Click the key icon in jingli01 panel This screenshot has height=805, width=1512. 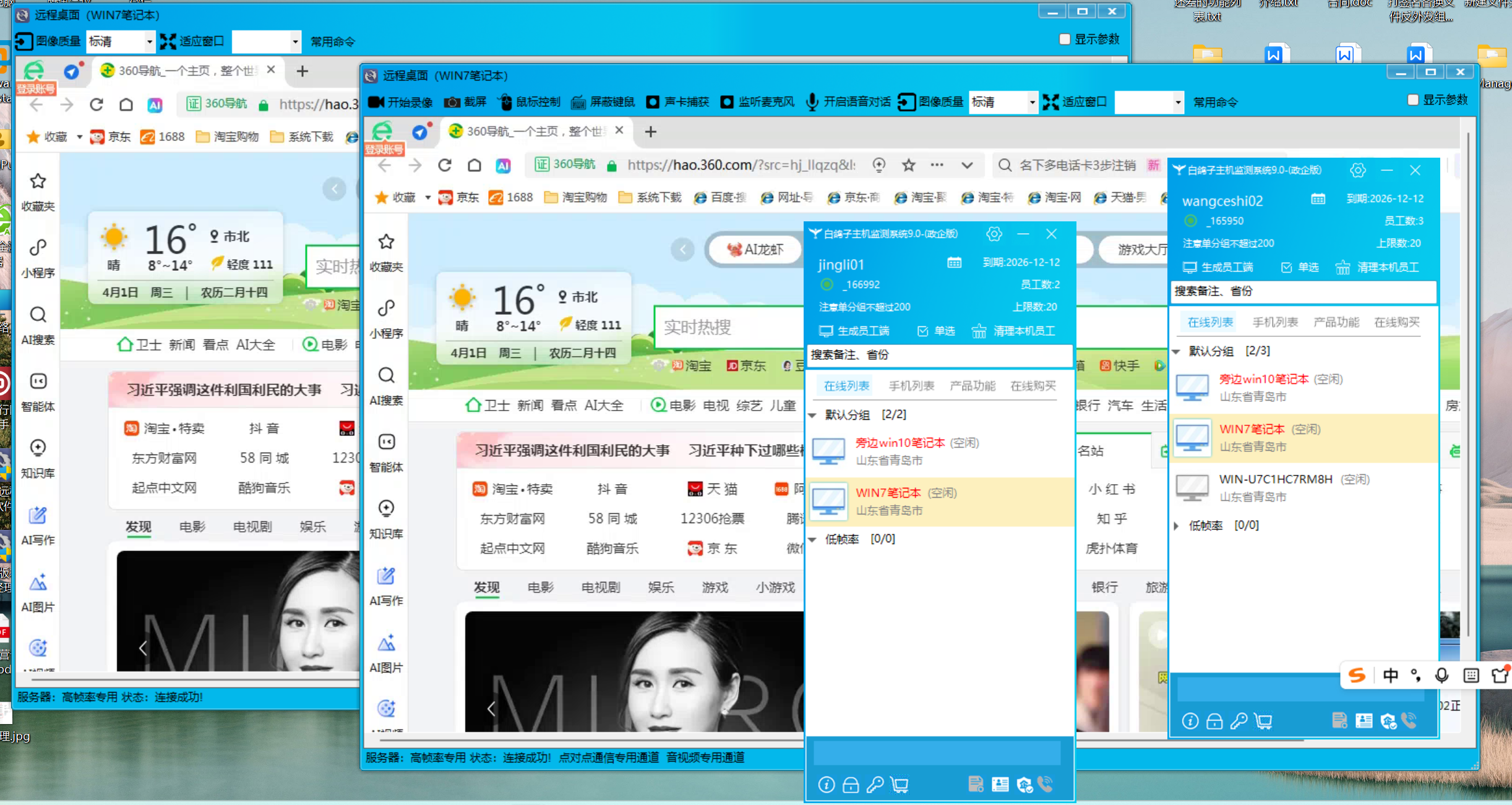pos(875,785)
